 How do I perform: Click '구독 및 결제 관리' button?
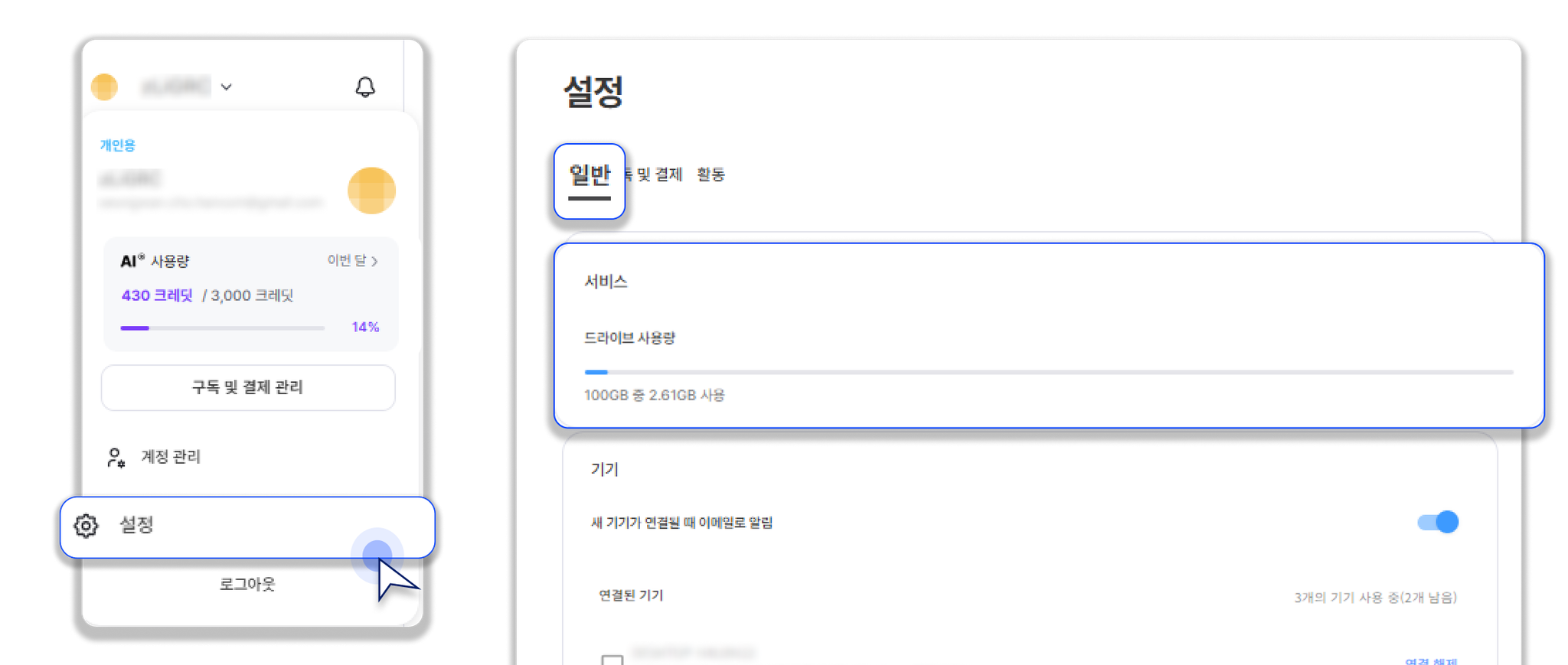point(248,387)
